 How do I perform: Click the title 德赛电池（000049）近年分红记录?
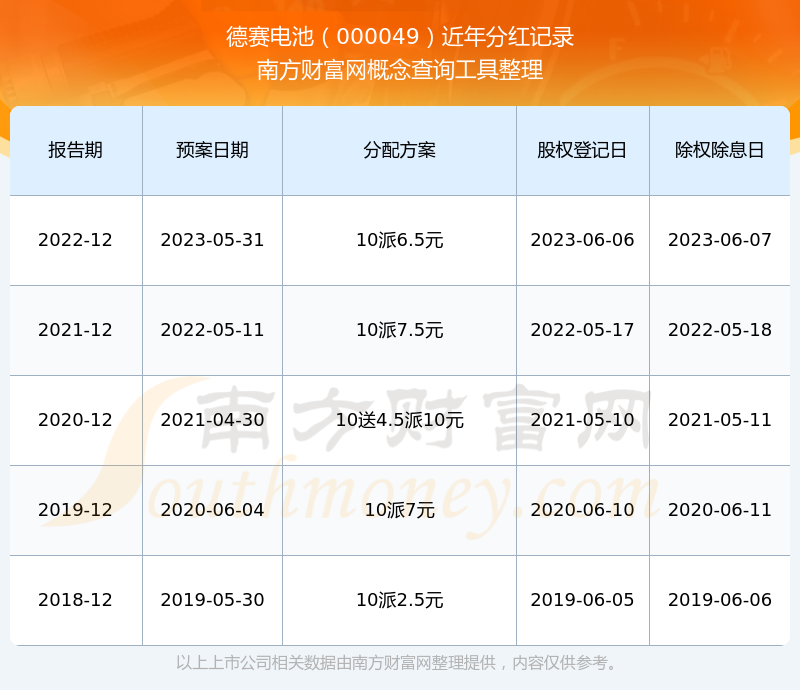[x=400, y=37]
